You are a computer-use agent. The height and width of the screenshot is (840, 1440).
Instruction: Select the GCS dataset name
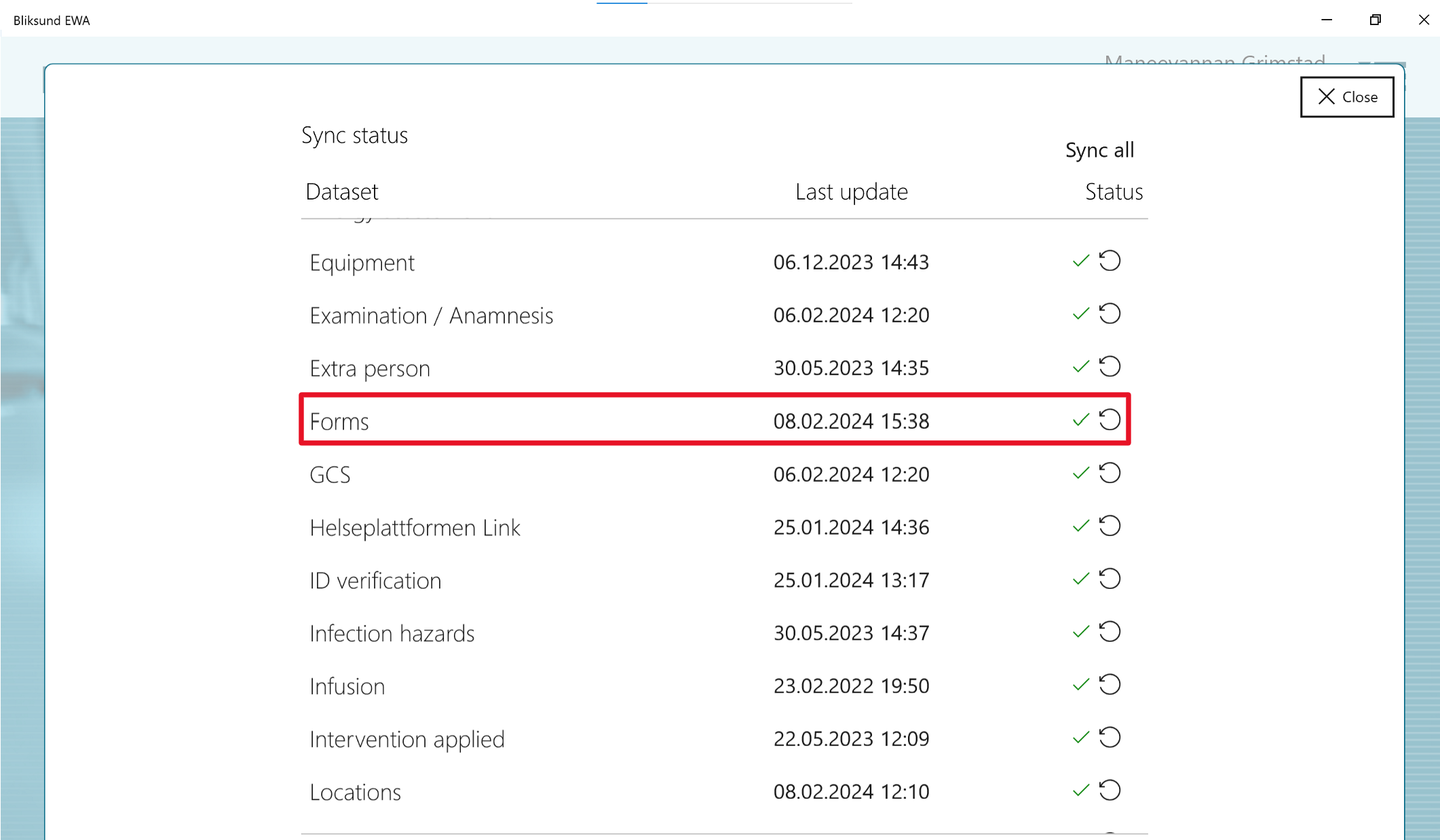pos(330,474)
